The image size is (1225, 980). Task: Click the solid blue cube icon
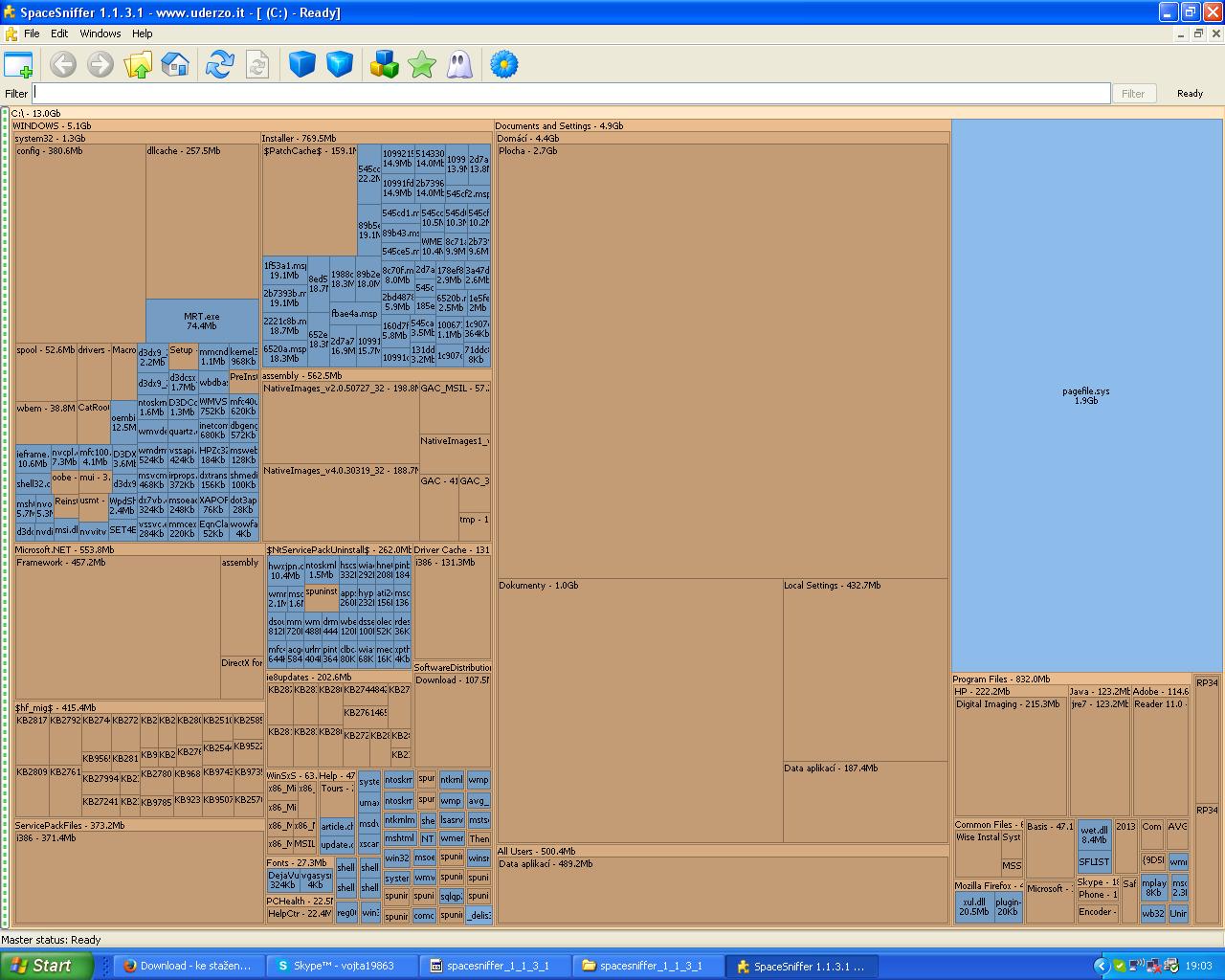tap(302, 65)
